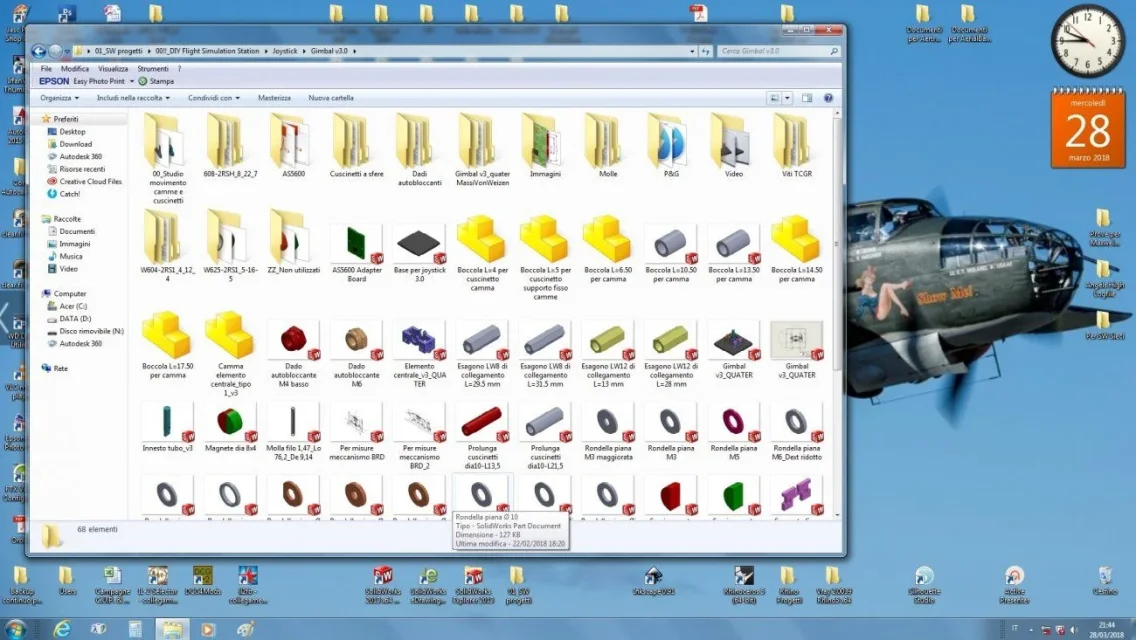Open Easy Photo Print dropdown arrow

(x=131, y=81)
